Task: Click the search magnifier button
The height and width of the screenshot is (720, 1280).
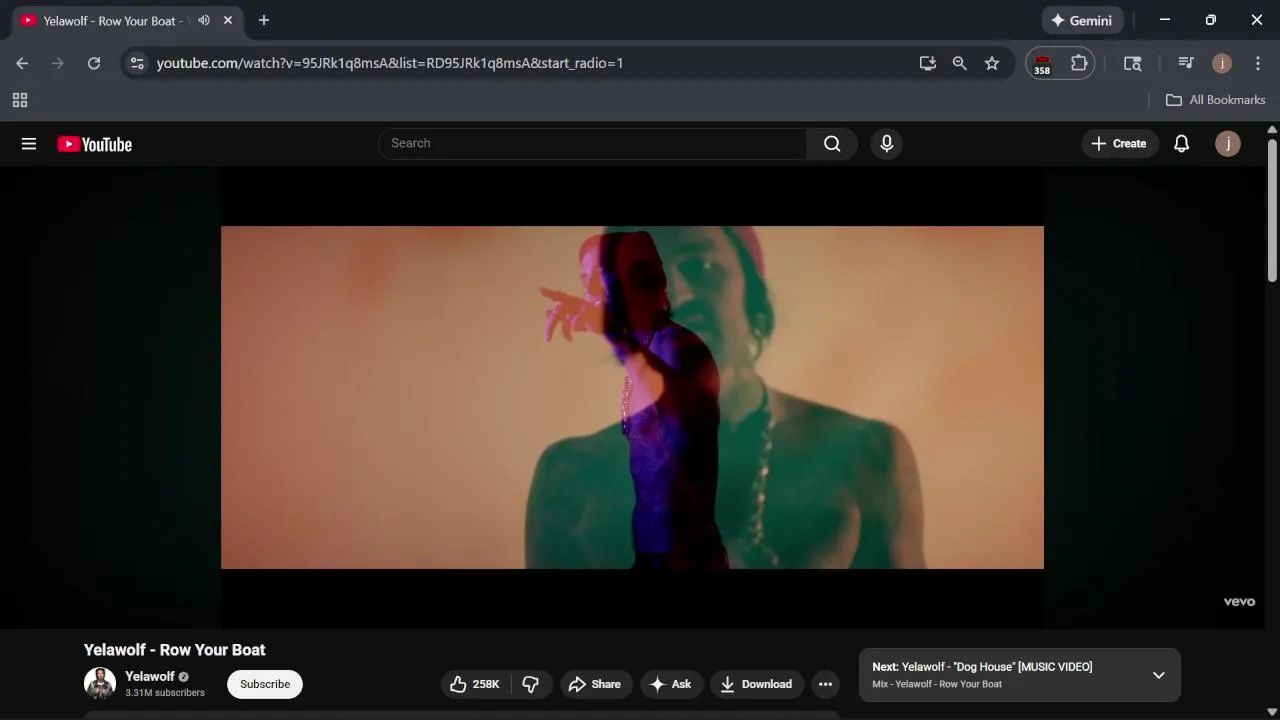Action: [x=832, y=143]
